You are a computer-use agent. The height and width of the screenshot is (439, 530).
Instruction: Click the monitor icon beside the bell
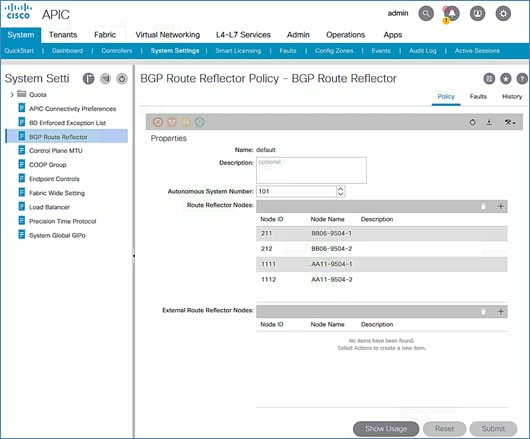477,14
